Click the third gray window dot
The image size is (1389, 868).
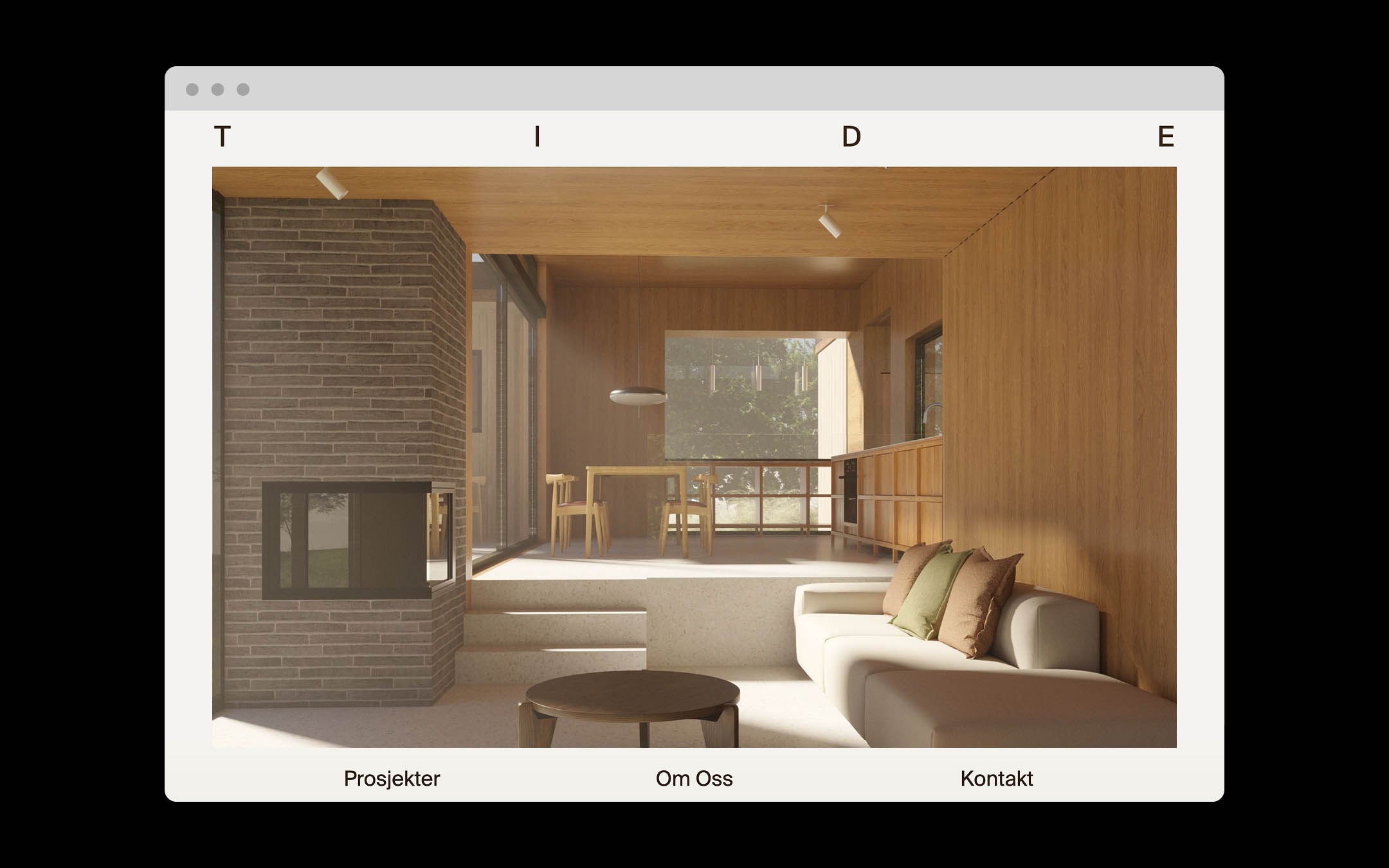243,89
